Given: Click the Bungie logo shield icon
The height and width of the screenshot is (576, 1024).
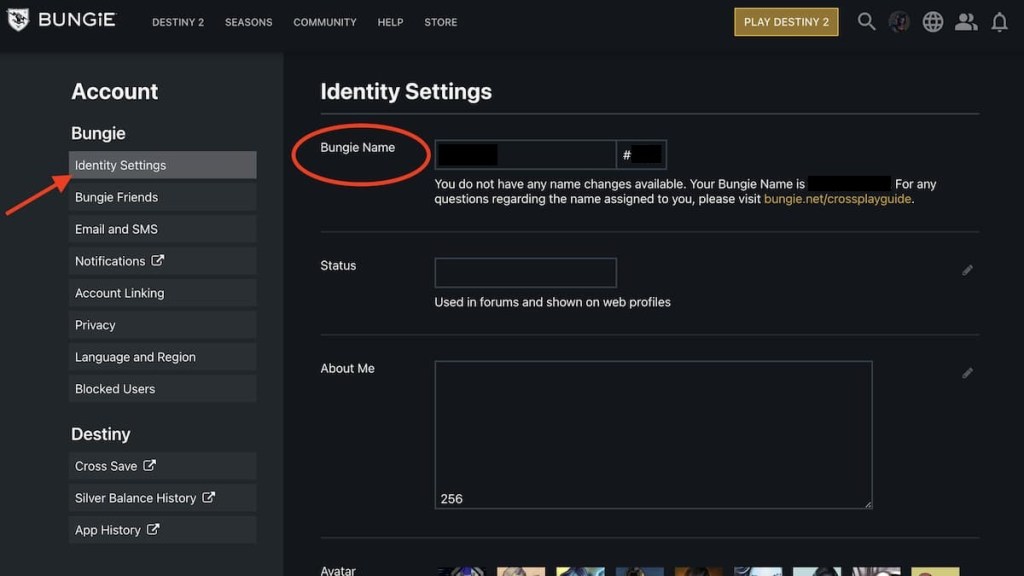Looking at the screenshot, I should tap(18, 20).
